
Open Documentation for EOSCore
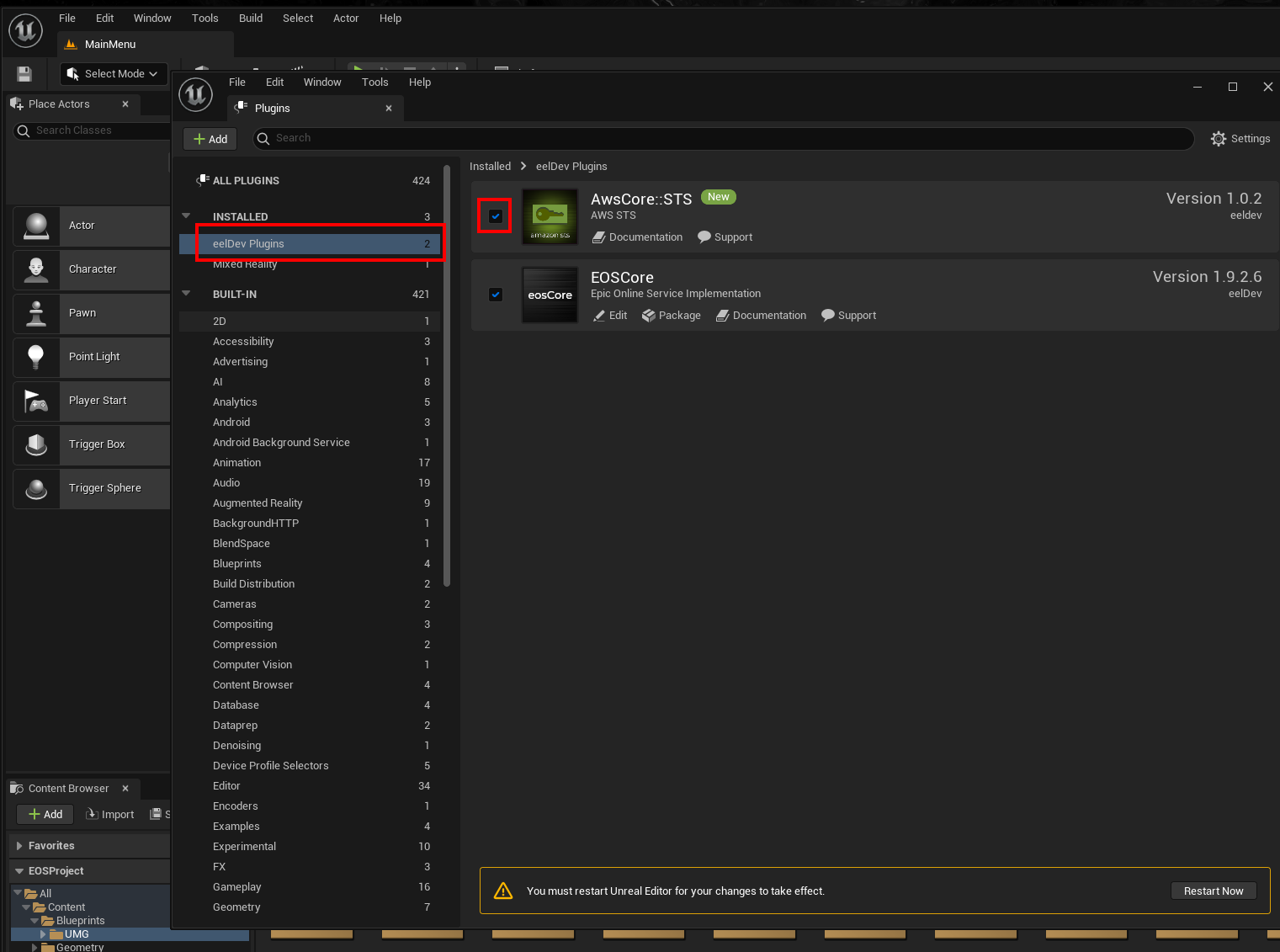coord(761,316)
